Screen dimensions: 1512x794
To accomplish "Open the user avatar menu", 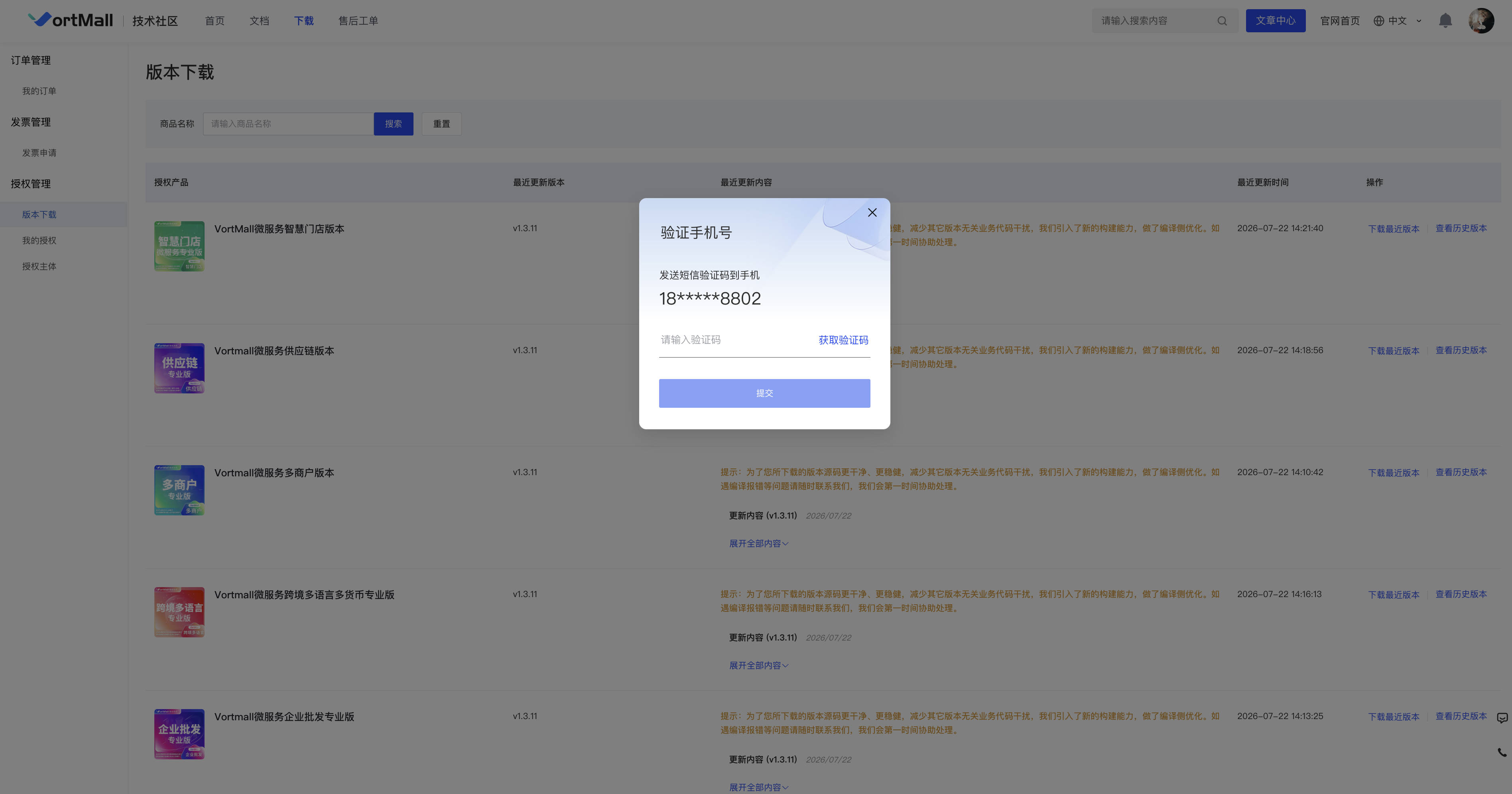I will click(x=1481, y=21).
